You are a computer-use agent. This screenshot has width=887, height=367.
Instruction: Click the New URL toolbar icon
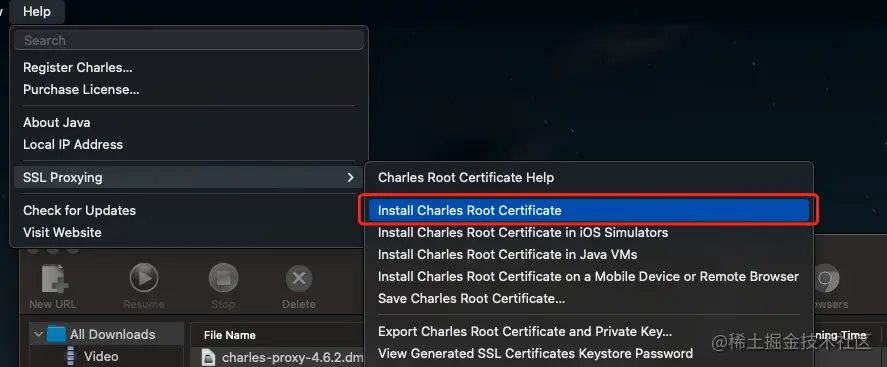(54, 279)
